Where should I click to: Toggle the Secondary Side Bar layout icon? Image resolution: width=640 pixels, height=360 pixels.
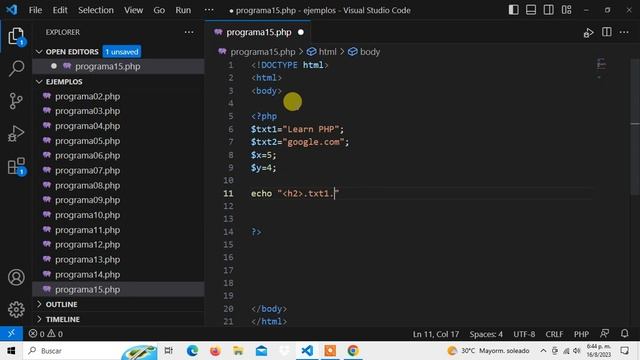549,10
